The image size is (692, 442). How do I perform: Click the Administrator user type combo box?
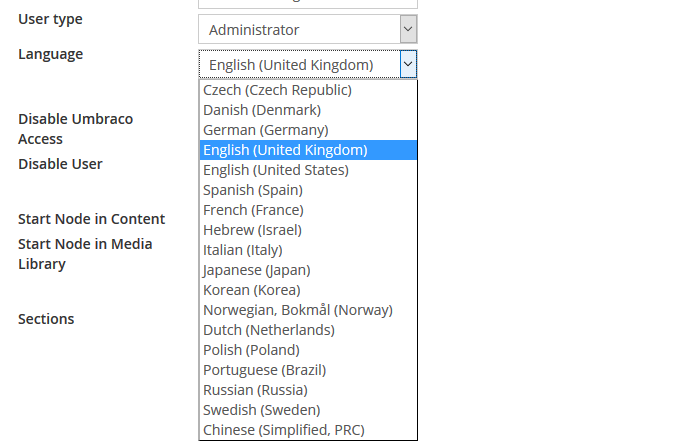(298, 29)
